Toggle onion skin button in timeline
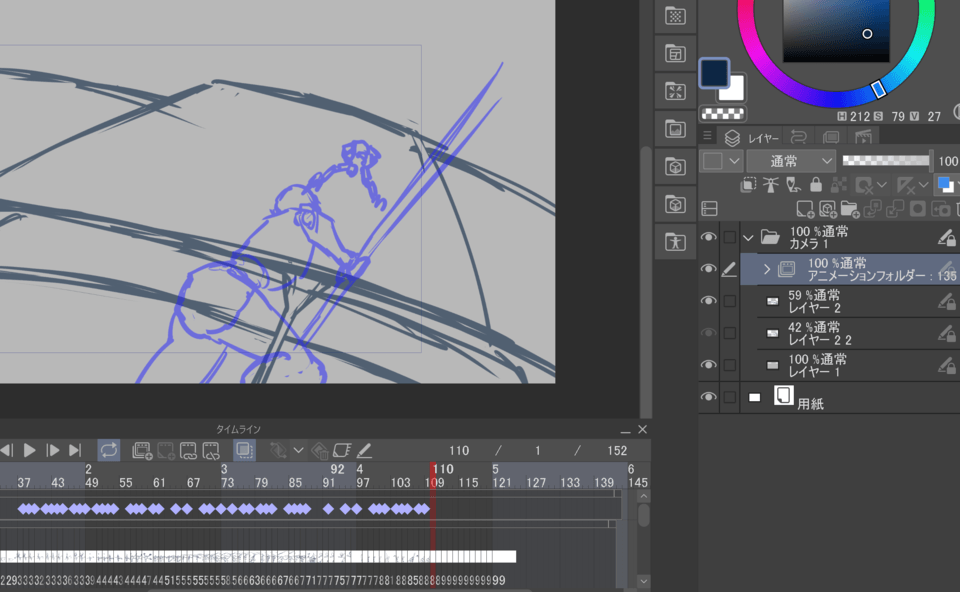Image resolution: width=960 pixels, height=592 pixels. click(x=244, y=451)
